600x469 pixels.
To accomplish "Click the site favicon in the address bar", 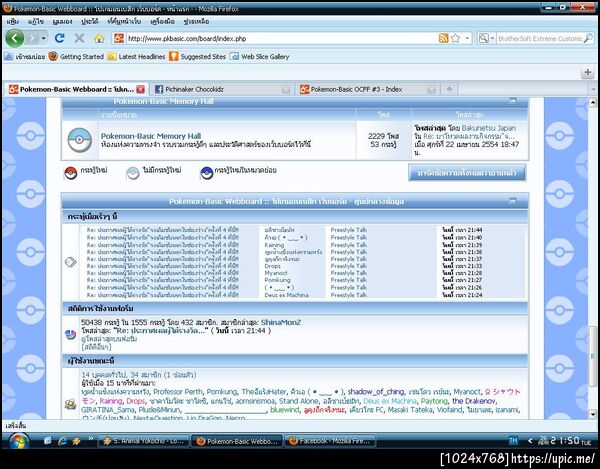I will pos(119,38).
